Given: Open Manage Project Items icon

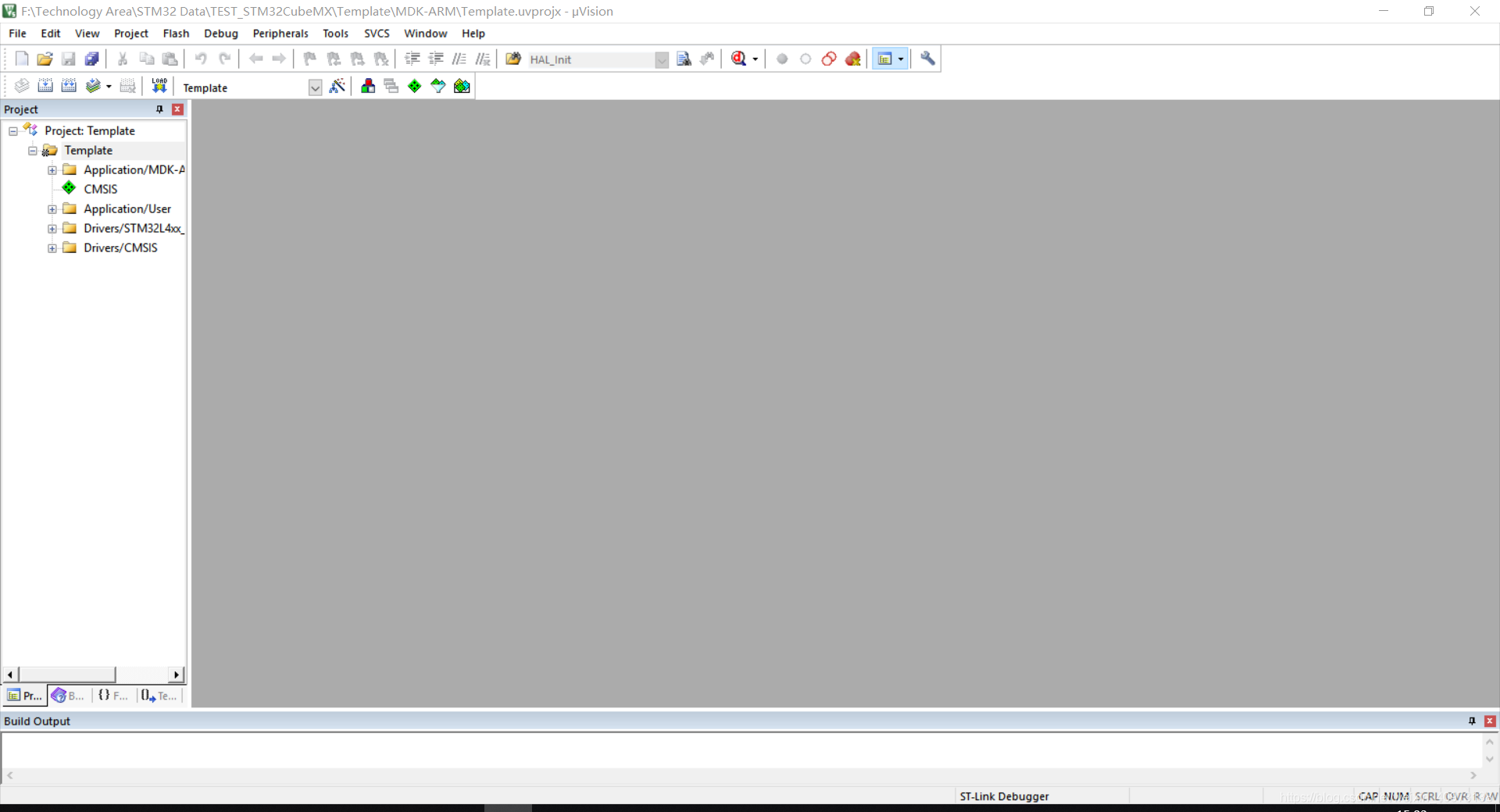Looking at the screenshot, I should [x=368, y=86].
